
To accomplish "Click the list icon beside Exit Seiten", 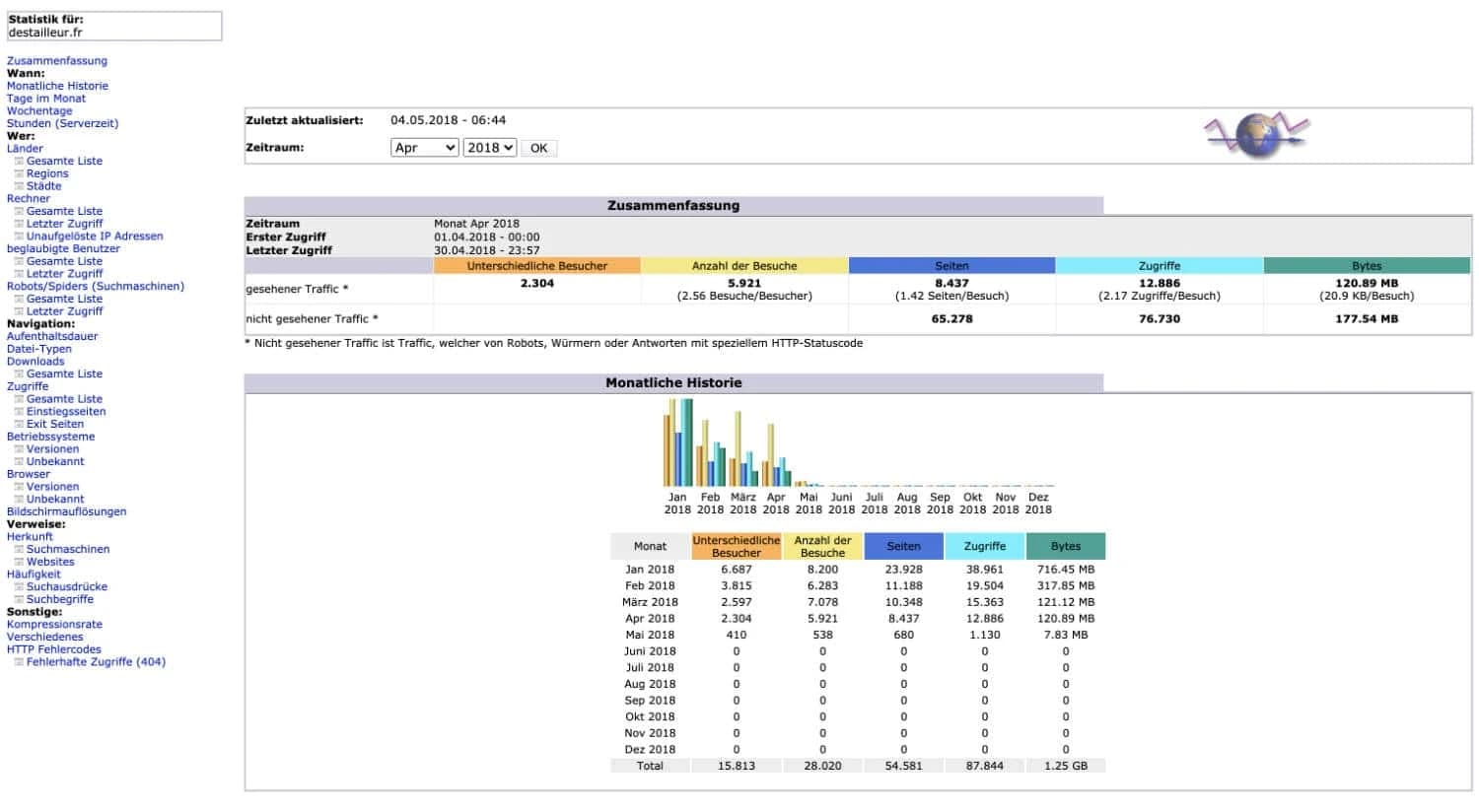I will (x=19, y=423).
